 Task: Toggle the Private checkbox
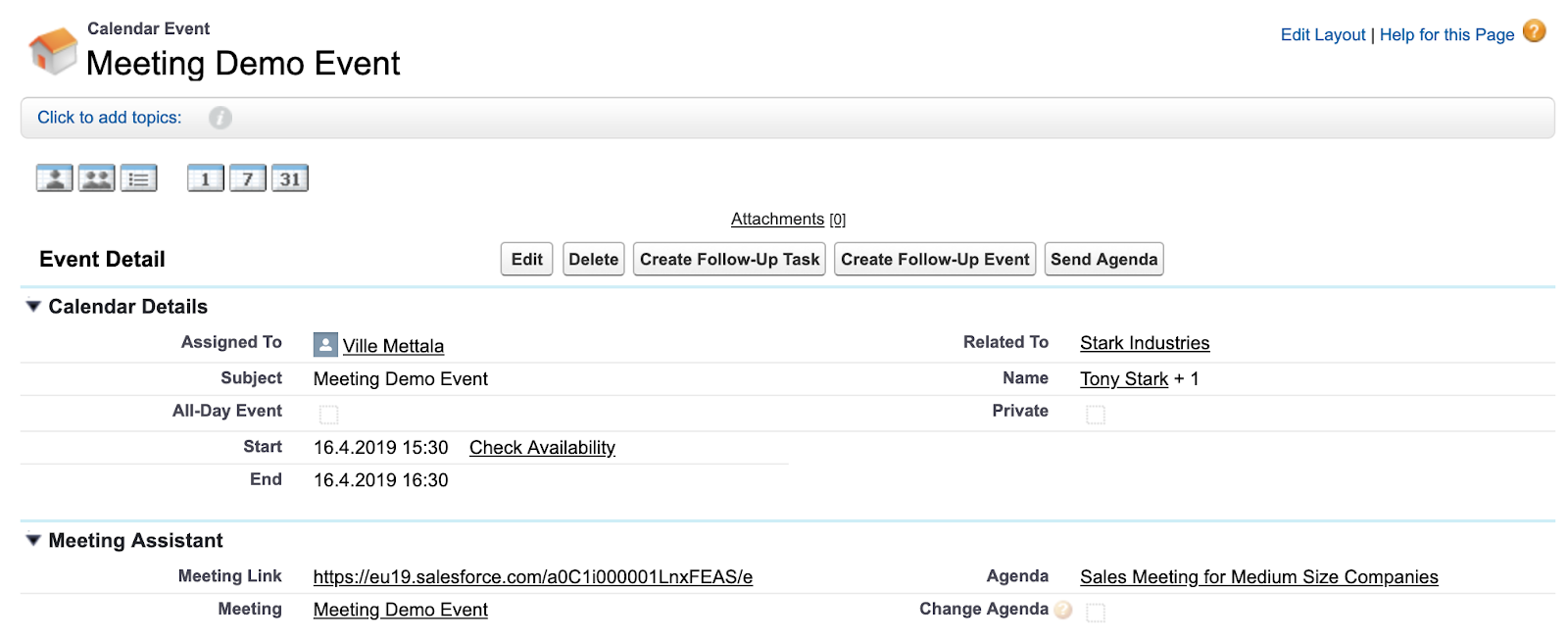point(1096,415)
